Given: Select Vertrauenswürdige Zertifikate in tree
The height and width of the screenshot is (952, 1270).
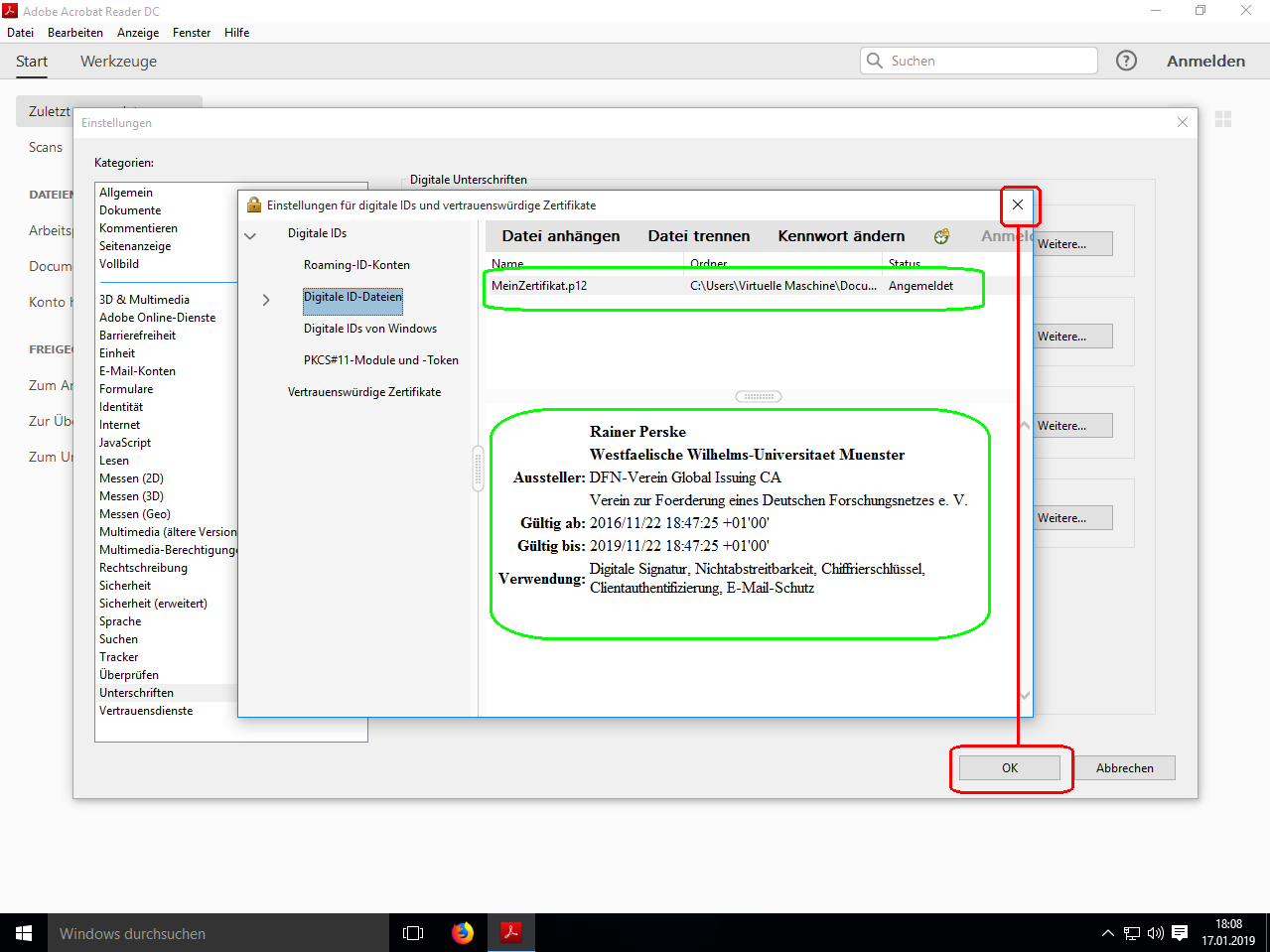Looking at the screenshot, I should coord(364,392).
